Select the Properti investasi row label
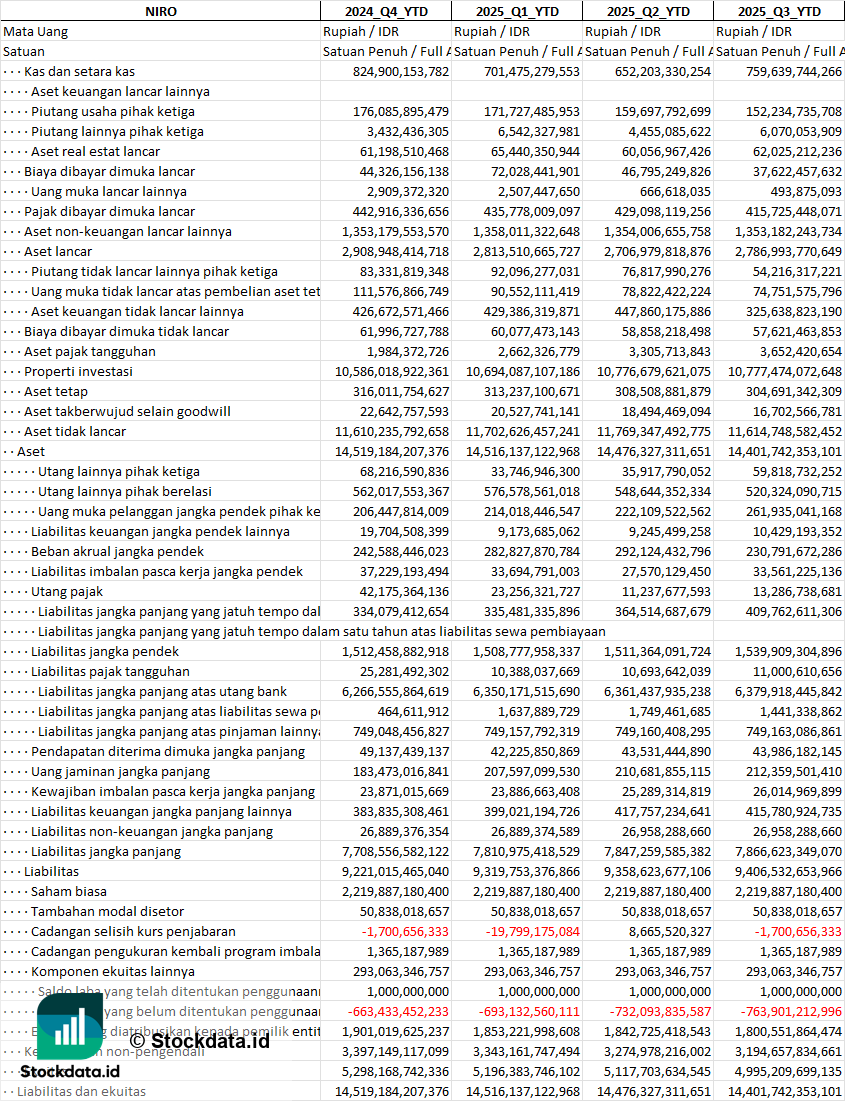The height and width of the screenshot is (1101, 845). pyautogui.click(x=79, y=371)
